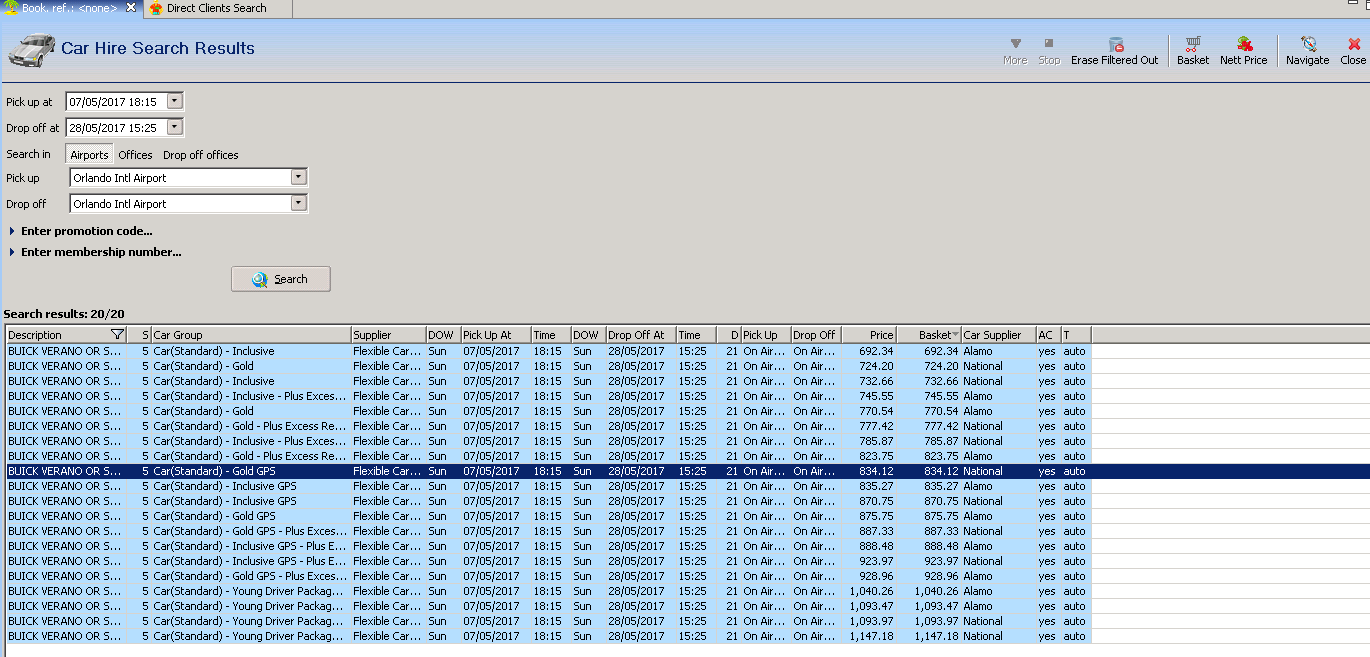Open the Drop off airport dropdown

point(298,203)
